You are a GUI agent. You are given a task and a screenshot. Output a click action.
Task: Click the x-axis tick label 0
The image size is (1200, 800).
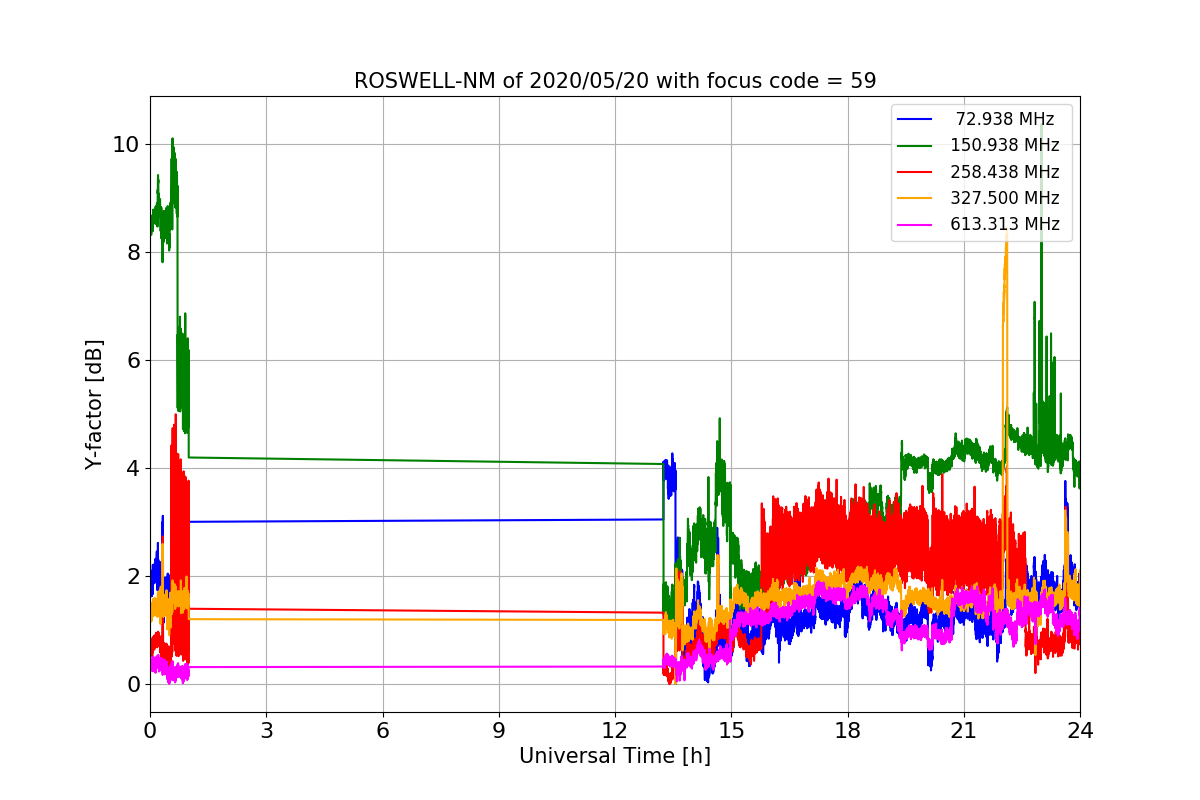[x=150, y=731]
